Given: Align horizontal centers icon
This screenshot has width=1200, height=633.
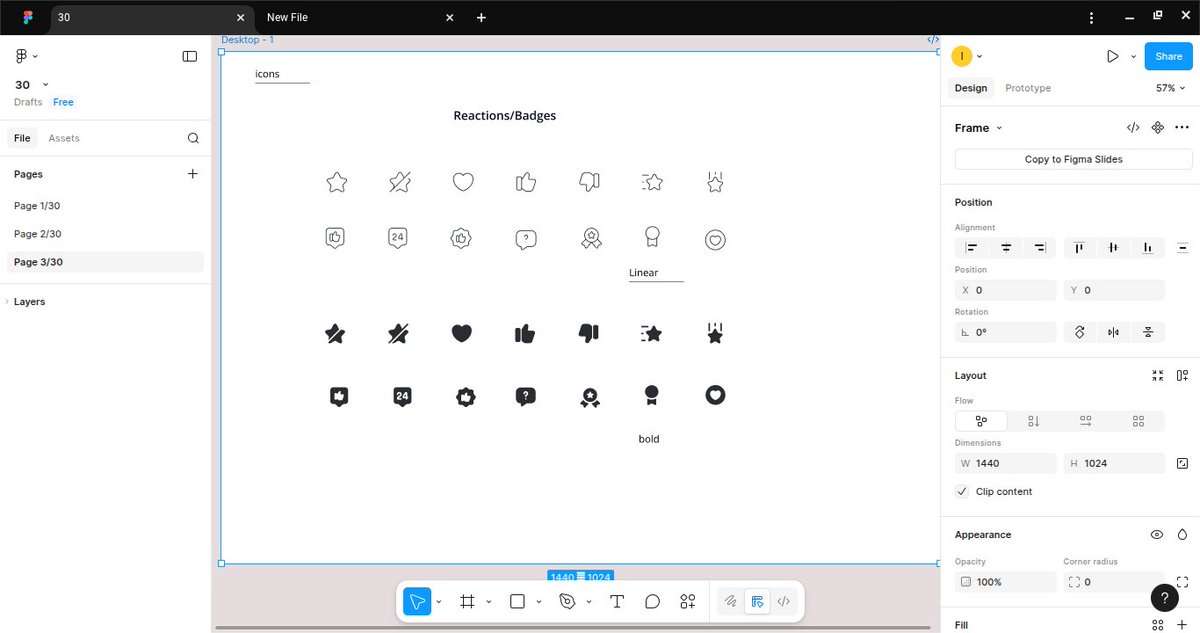Looking at the screenshot, I should coord(1006,247).
